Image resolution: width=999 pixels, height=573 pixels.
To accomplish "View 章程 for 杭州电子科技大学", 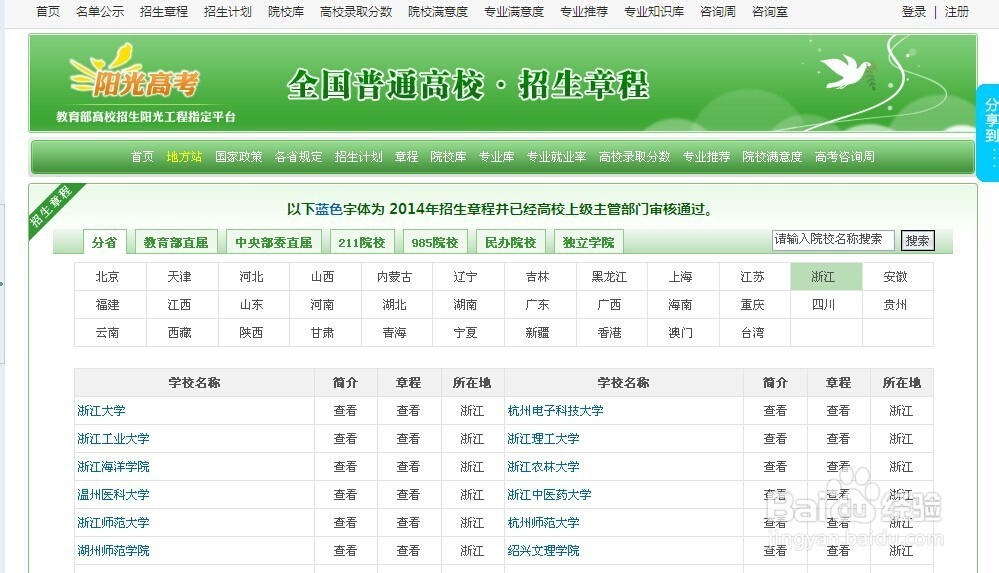I will click(x=838, y=411).
